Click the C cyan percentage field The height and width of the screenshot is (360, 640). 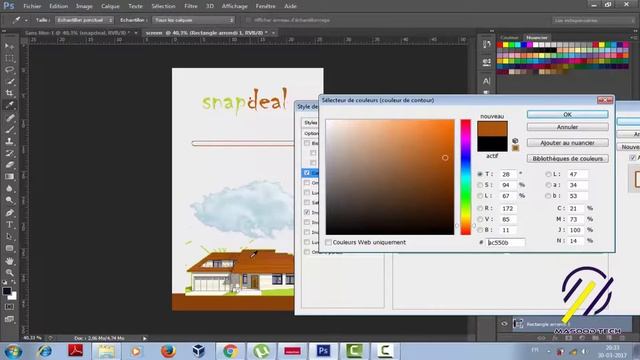pyautogui.click(x=576, y=208)
